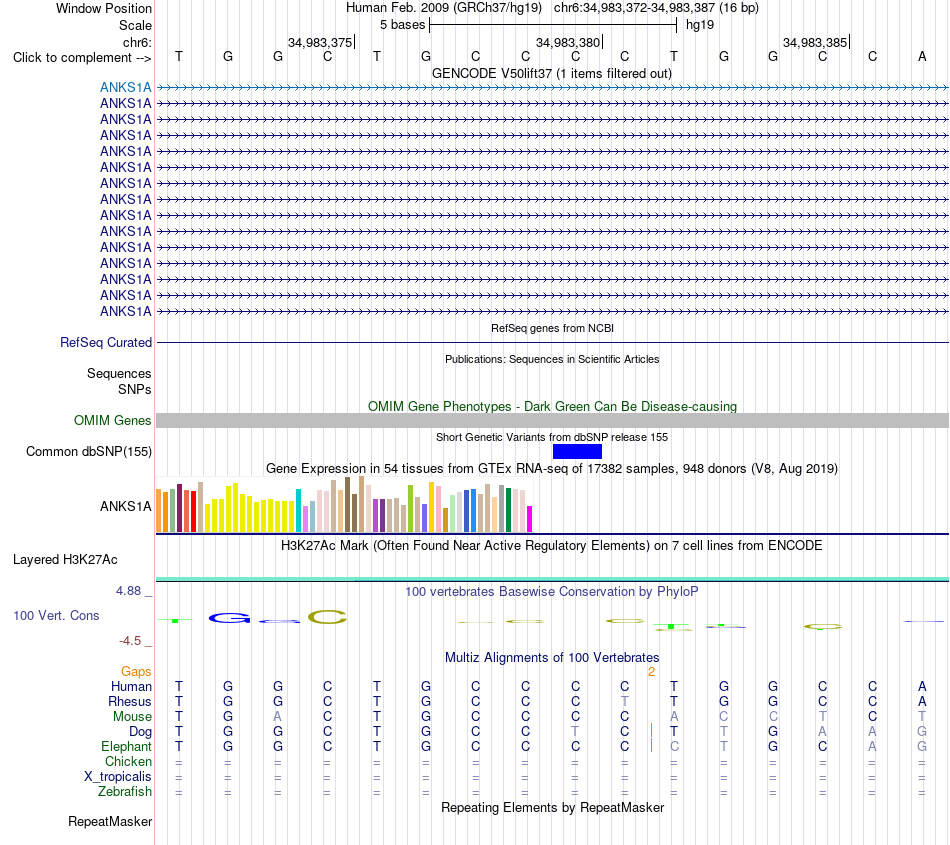Screen dimensions: 950x845
Task: Click base A at end of reference sequence
Action: (x=922, y=56)
